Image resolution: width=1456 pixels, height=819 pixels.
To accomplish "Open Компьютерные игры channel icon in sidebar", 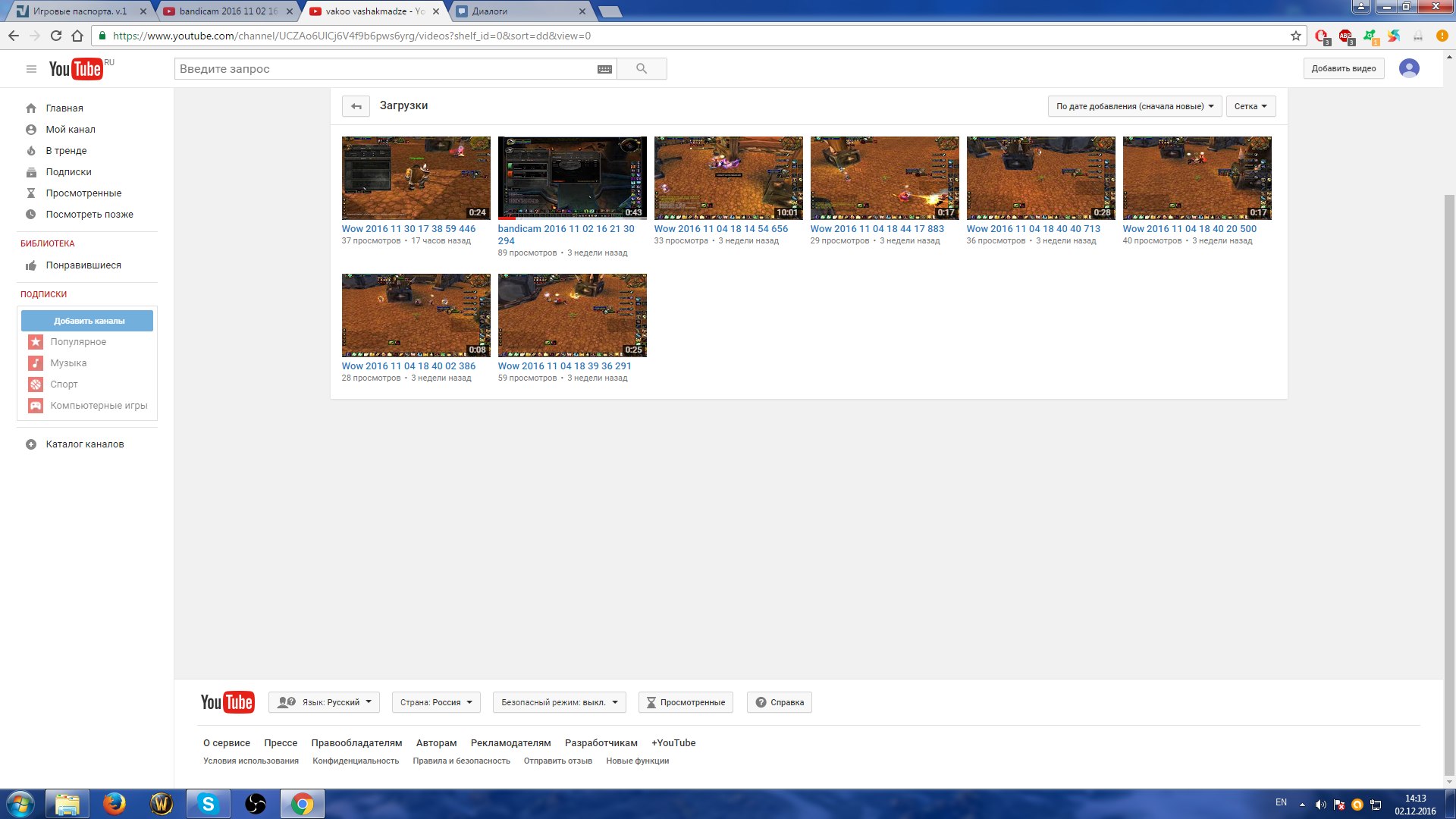I will click(x=36, y=406).
